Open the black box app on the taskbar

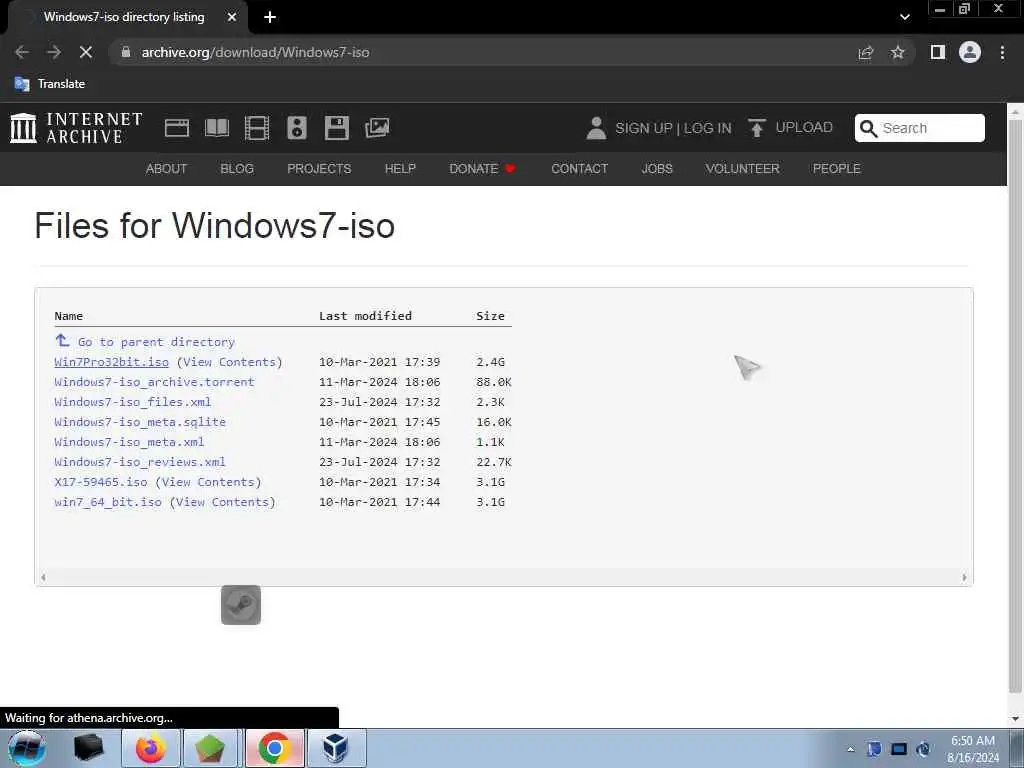[89, 748]
